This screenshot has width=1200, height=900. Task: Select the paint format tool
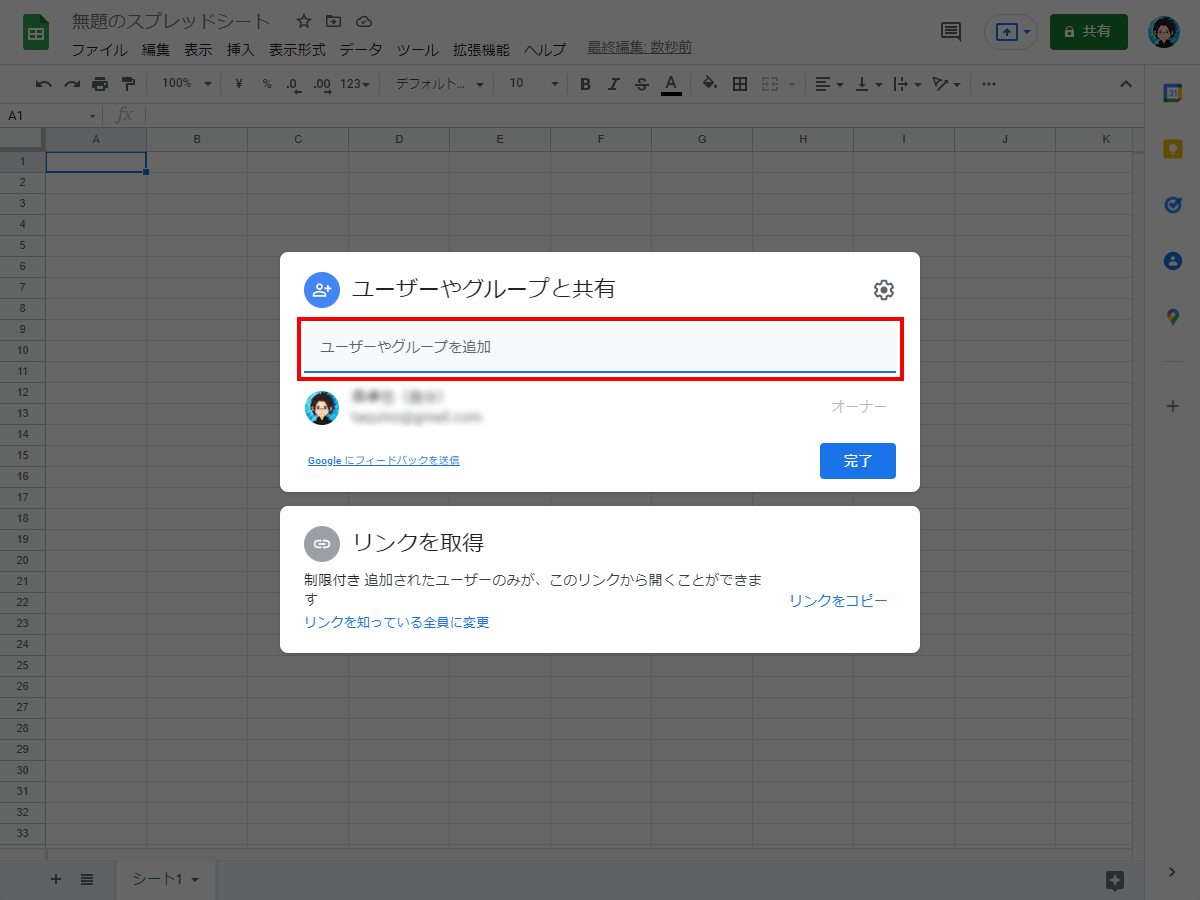pyautogui.click(x=128, y=84)
